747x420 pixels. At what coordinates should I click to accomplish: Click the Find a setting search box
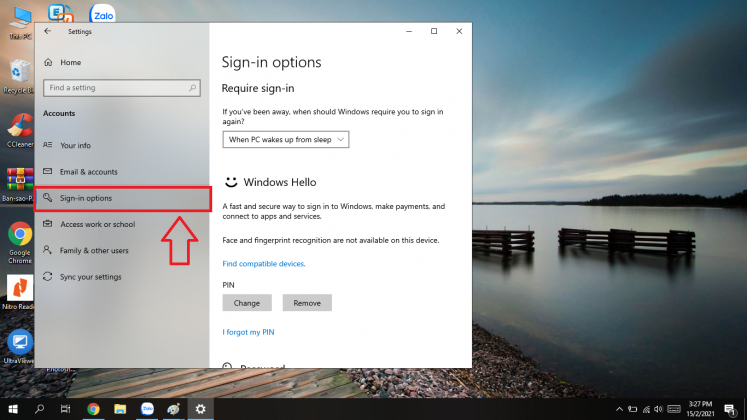click(120, 88)
